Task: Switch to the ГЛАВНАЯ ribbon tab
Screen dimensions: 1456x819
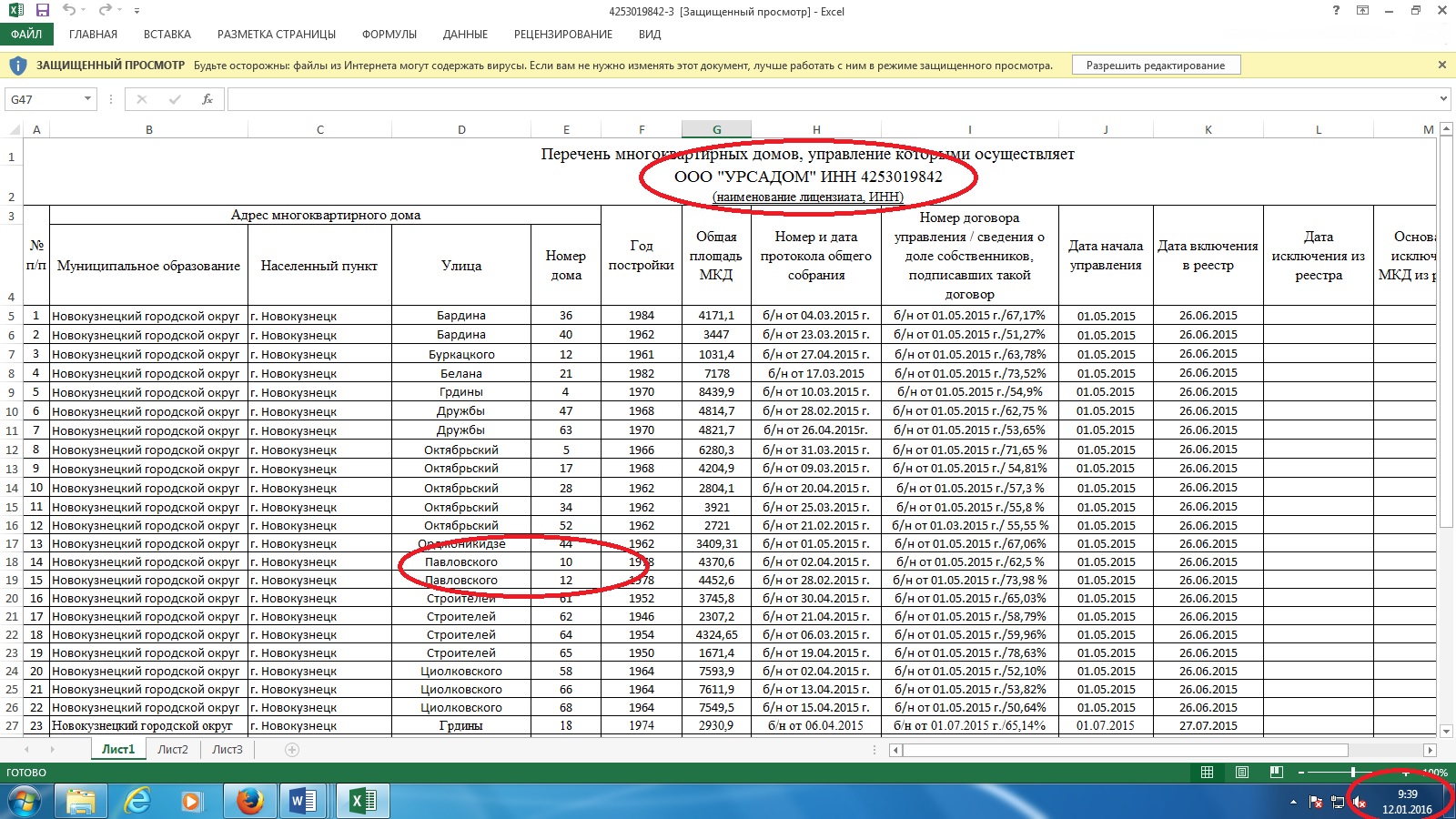Action: (x=93, y=35)
